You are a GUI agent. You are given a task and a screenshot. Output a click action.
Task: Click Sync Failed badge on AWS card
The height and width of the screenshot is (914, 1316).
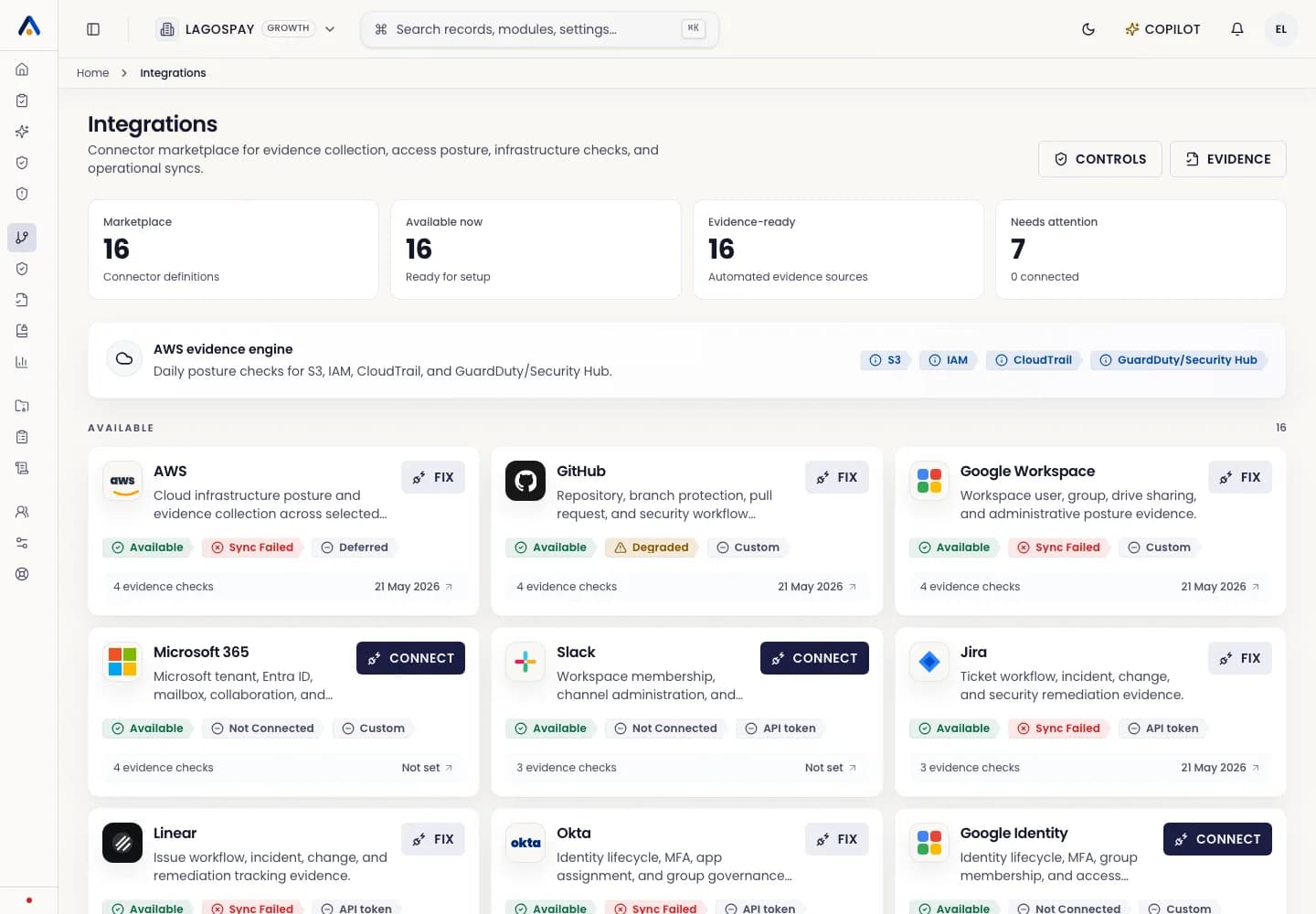[x=252, y=547]
